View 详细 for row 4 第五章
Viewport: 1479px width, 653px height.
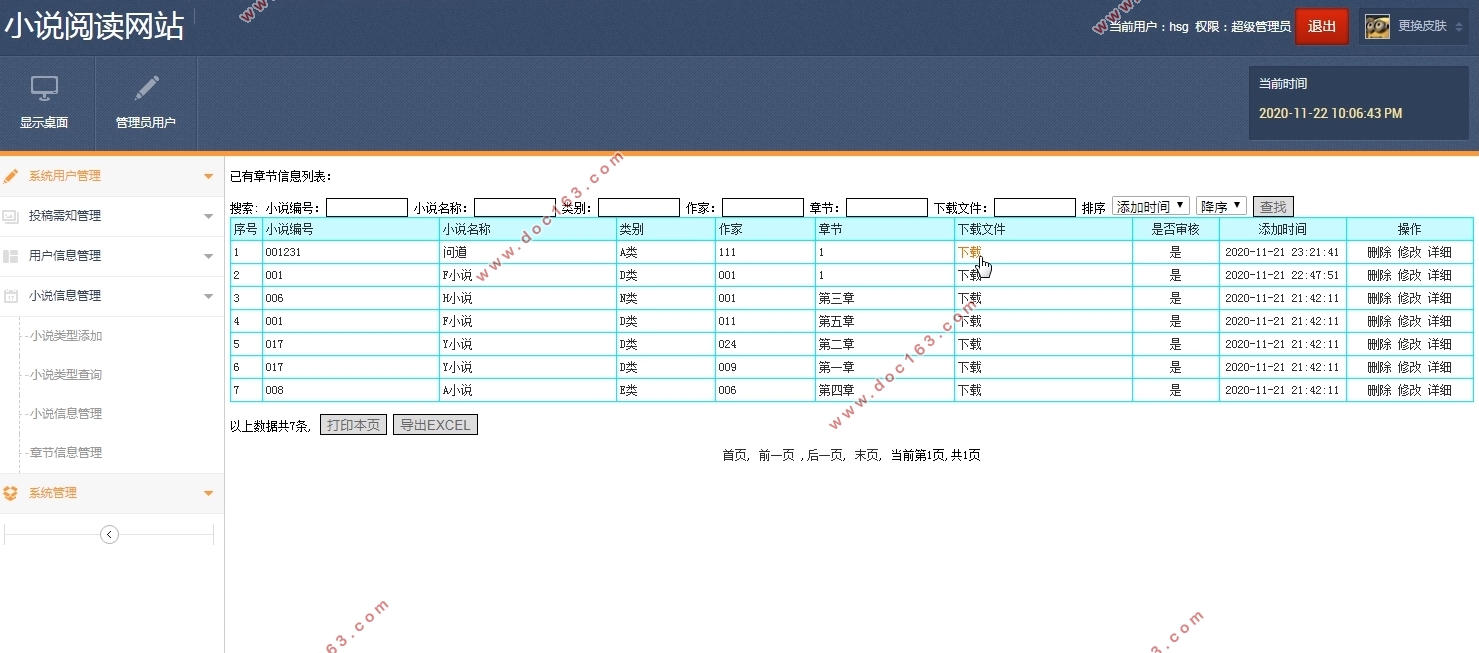(x=1440, y=321)
